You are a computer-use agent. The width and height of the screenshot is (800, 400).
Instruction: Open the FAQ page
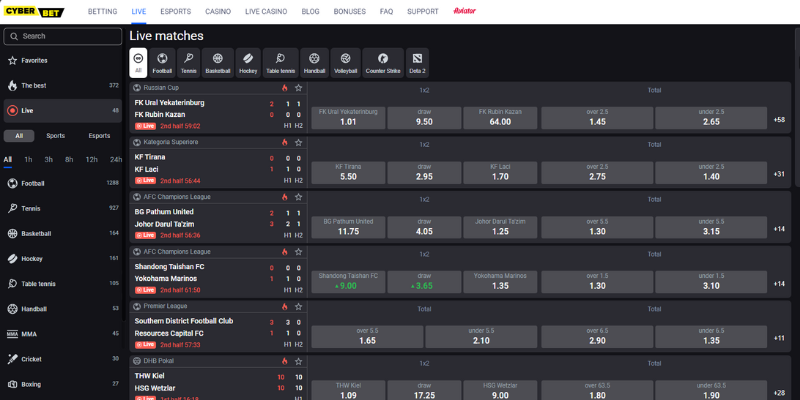tap(386, 11)
